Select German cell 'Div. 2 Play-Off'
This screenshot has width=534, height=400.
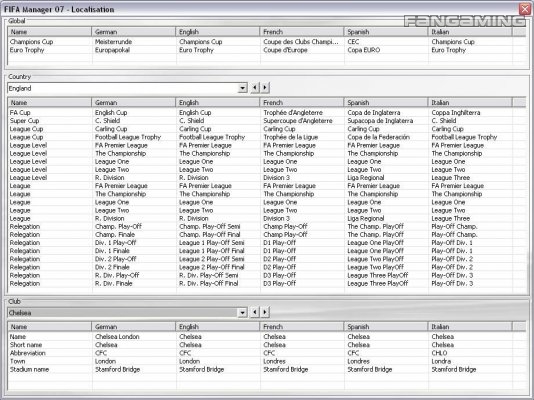coord(116,259)
